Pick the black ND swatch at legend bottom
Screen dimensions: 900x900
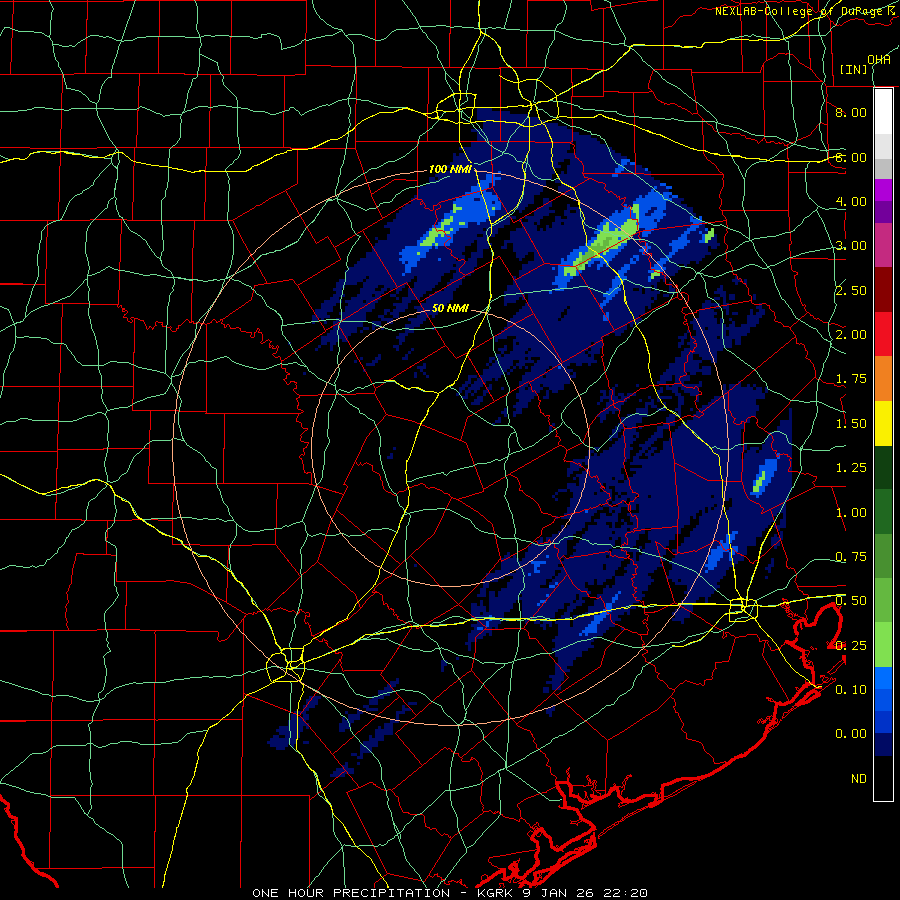point(883,778)
